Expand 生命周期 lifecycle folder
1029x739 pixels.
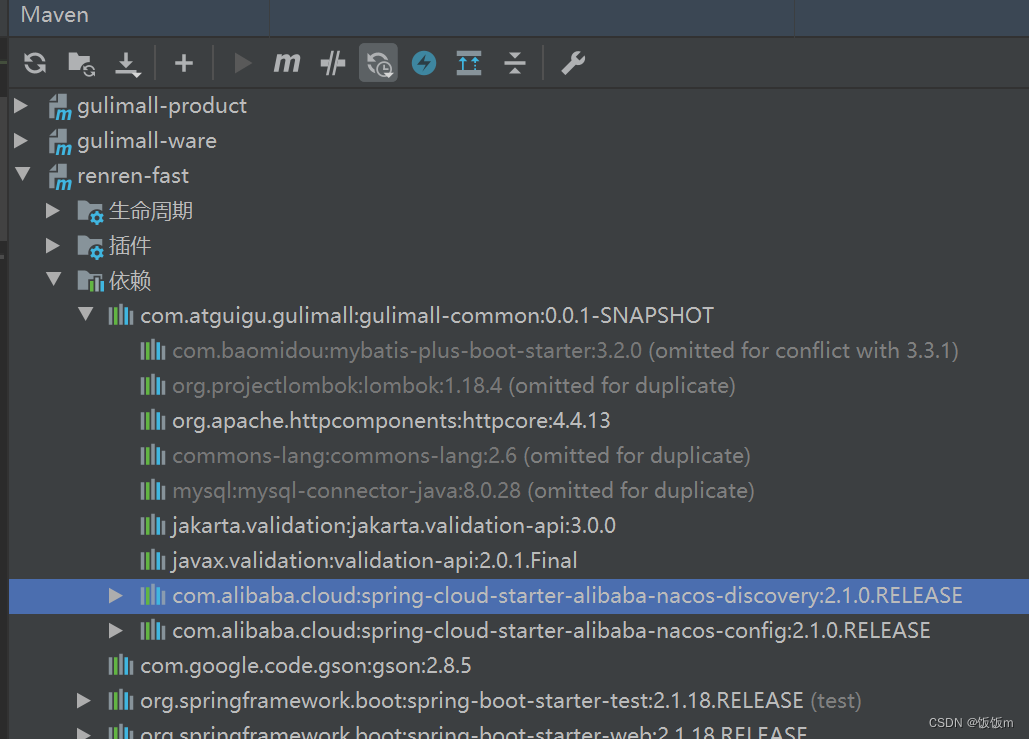[53, 211]
